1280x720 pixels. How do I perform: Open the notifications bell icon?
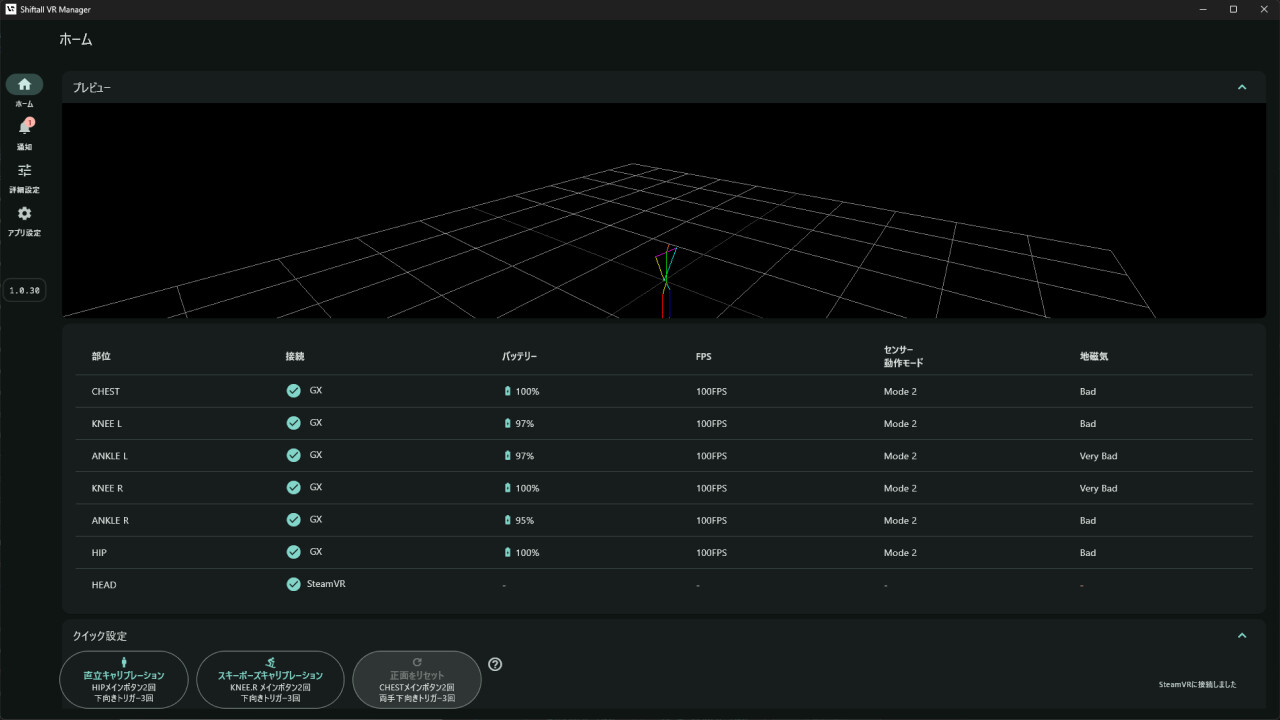(x=24, y=128)
